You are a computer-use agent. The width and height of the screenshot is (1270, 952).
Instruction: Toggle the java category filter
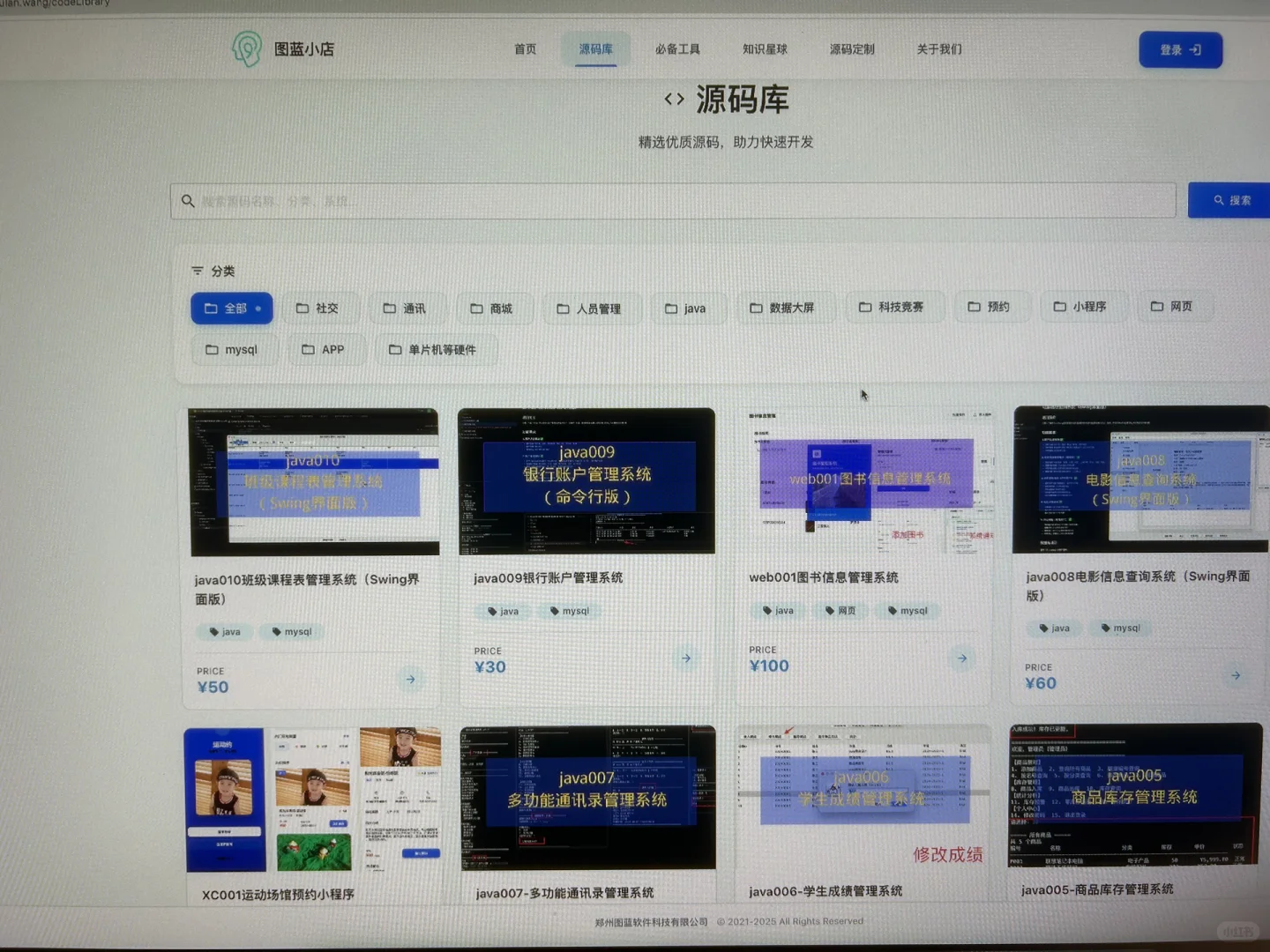tap(688, 308)
